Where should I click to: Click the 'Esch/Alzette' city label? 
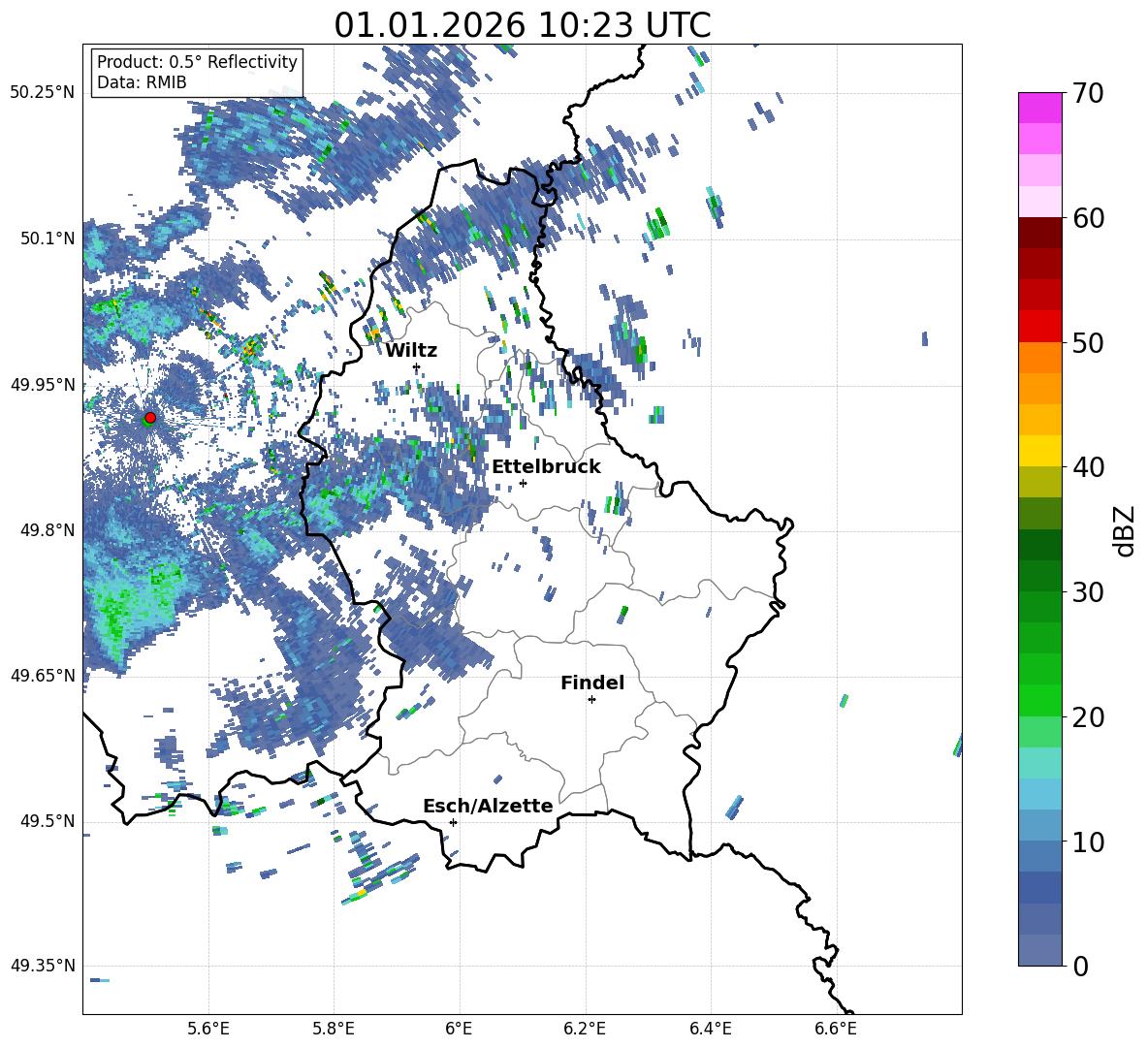pos(488,806)
